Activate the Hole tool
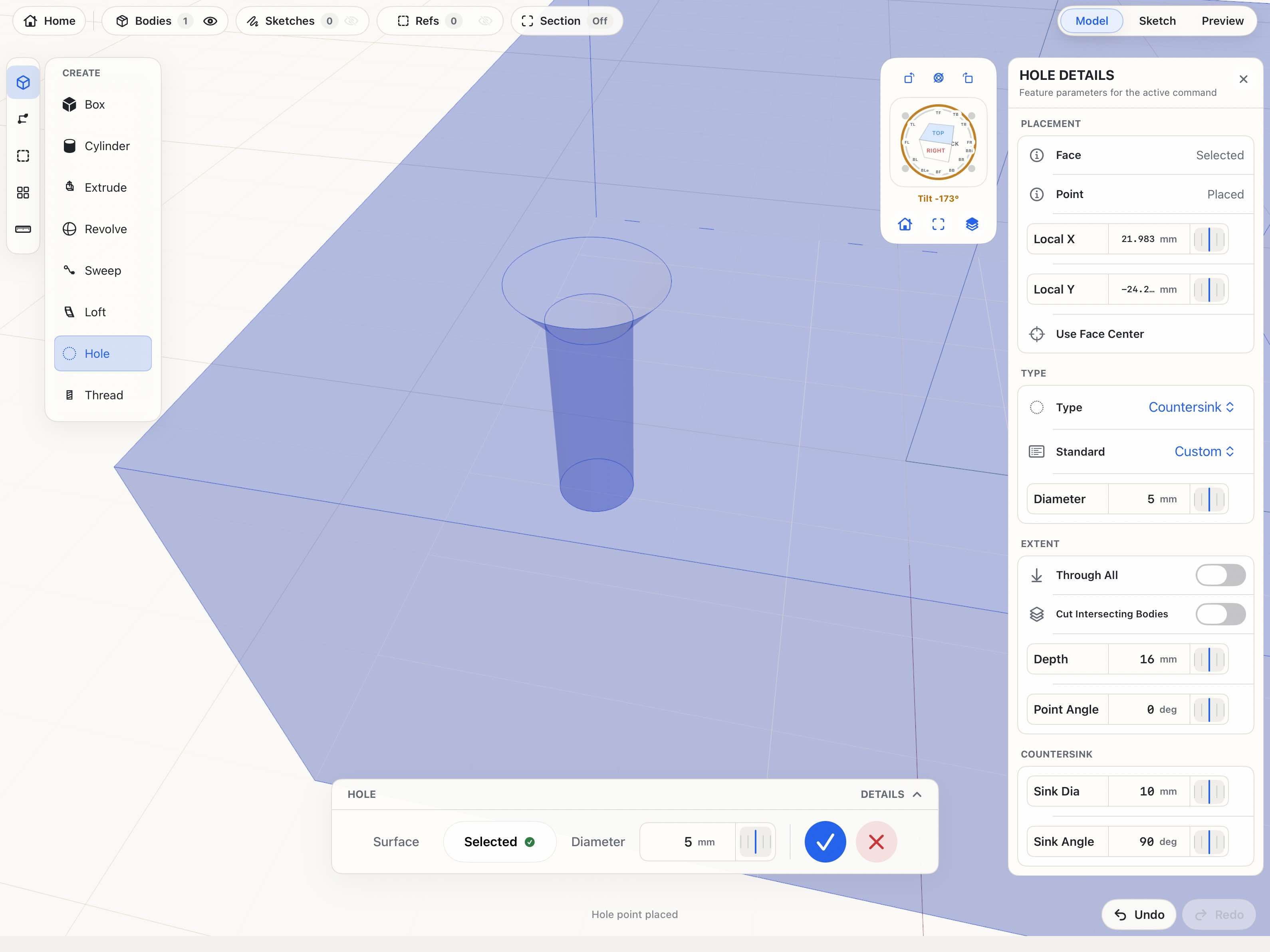This screenshot has width=1270, height=952. [103, 354]
